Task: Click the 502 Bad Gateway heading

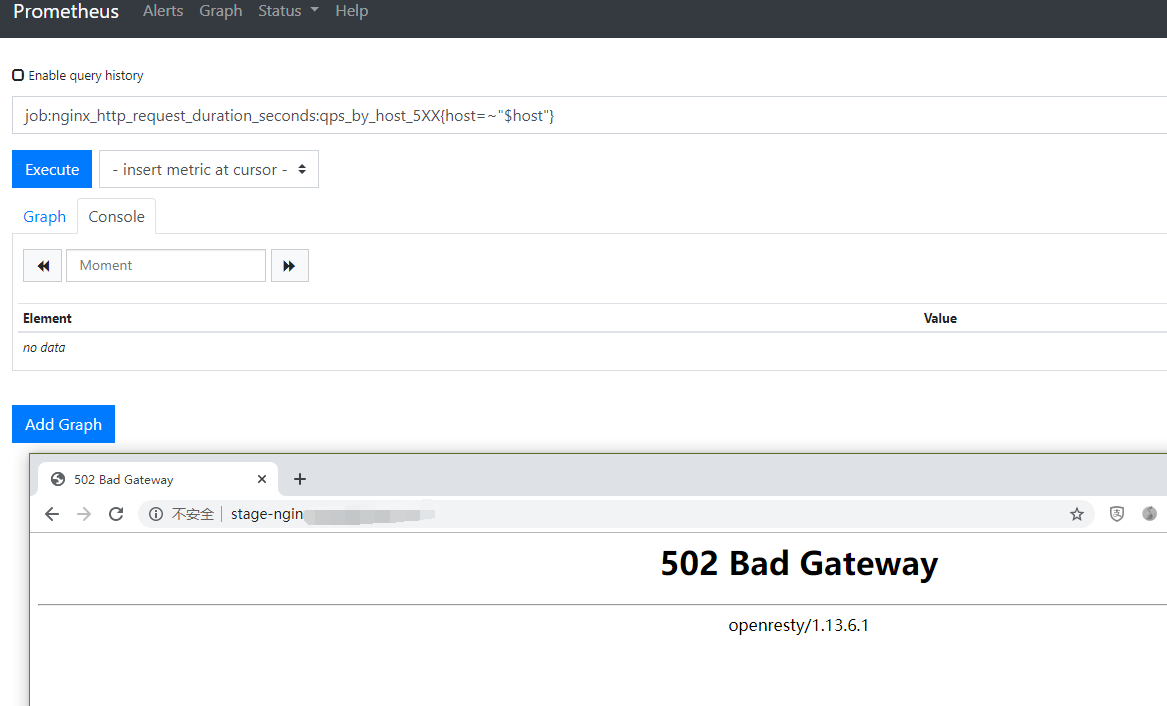Action: [799, 563]
